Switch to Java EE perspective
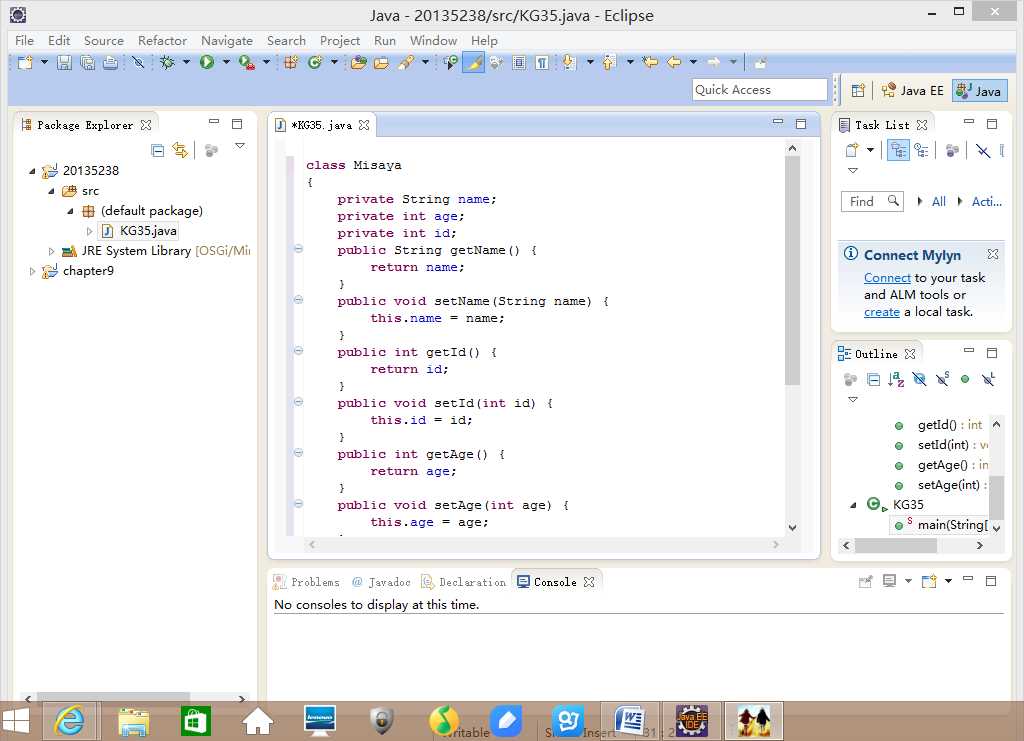 pyautogui.click(x=912, y=91)
